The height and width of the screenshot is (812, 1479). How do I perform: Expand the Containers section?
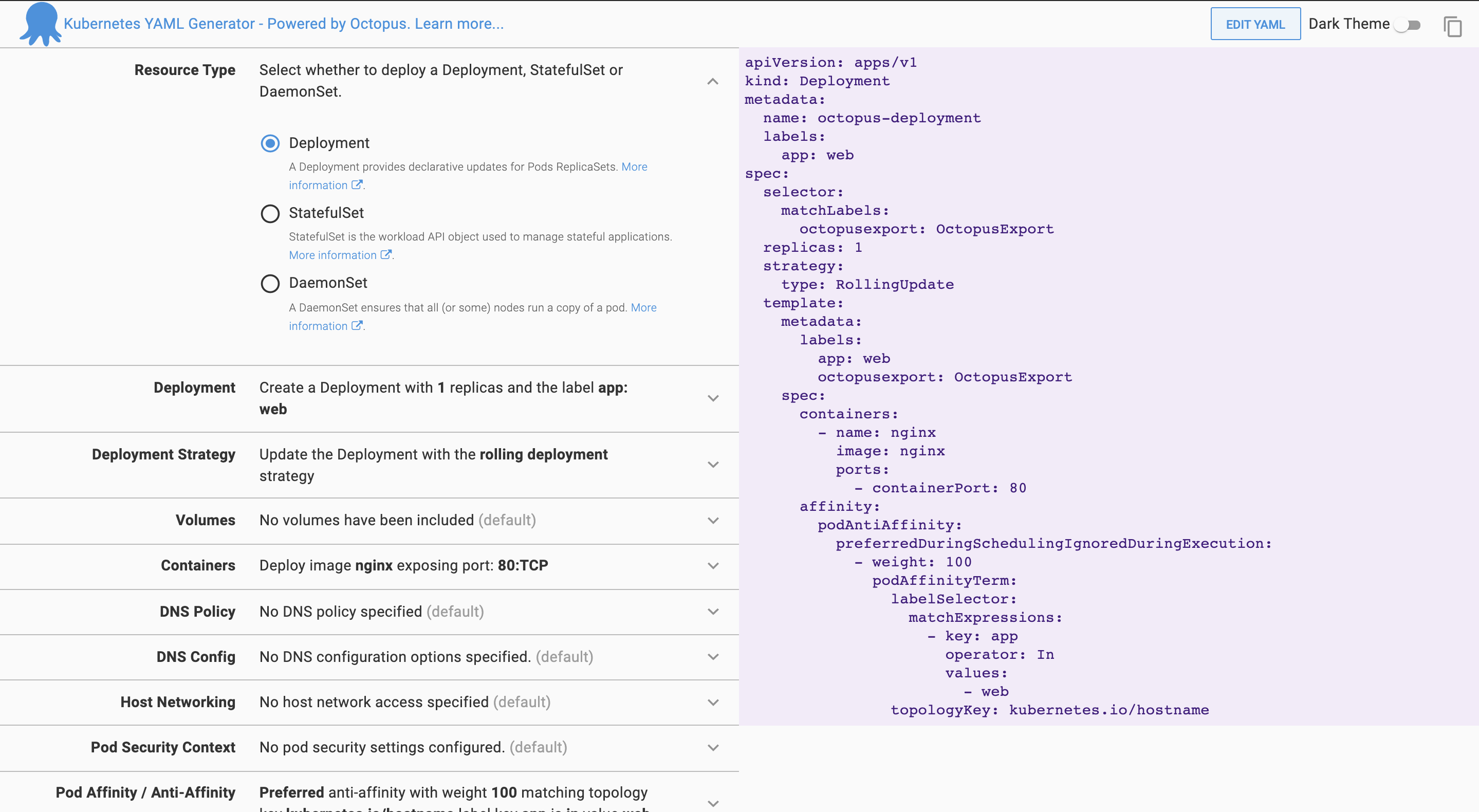click(x=713, y=566)
